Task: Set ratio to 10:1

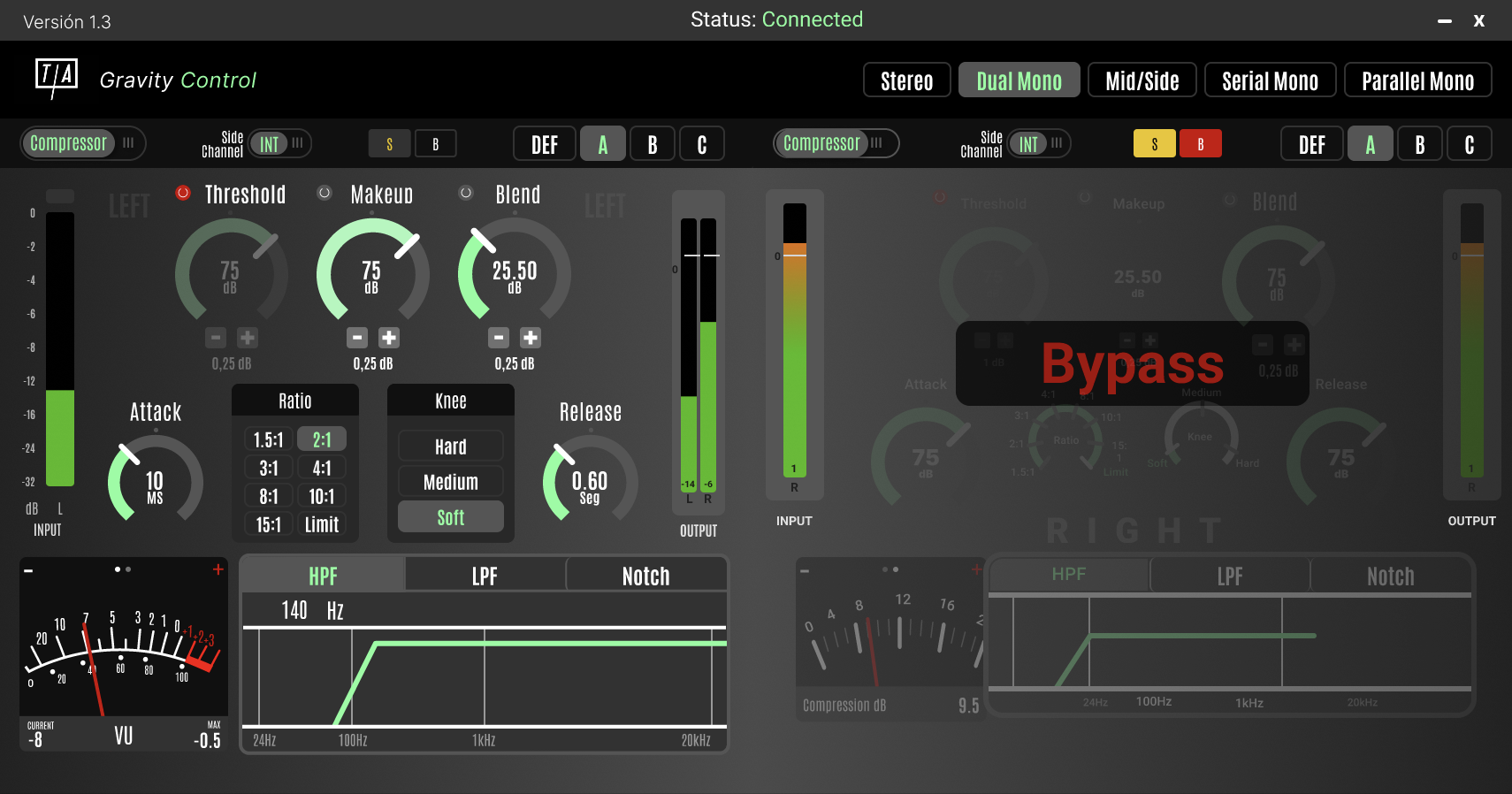Action: point(322,496)
